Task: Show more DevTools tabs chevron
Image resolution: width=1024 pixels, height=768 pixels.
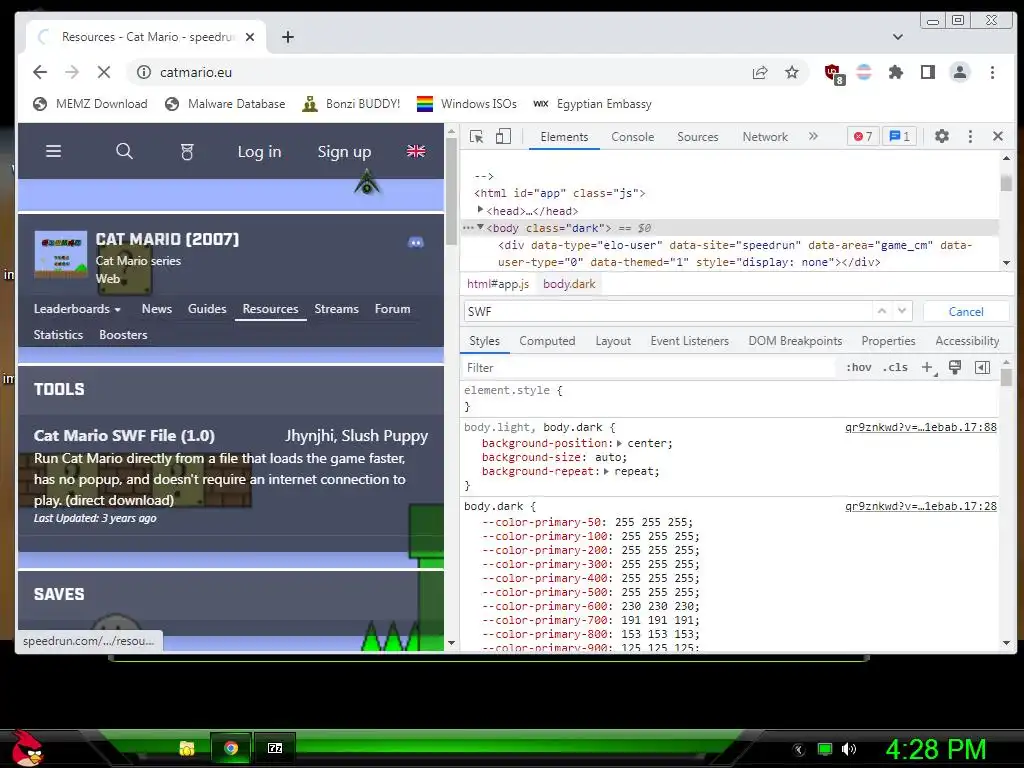Action: click(813, 136)
